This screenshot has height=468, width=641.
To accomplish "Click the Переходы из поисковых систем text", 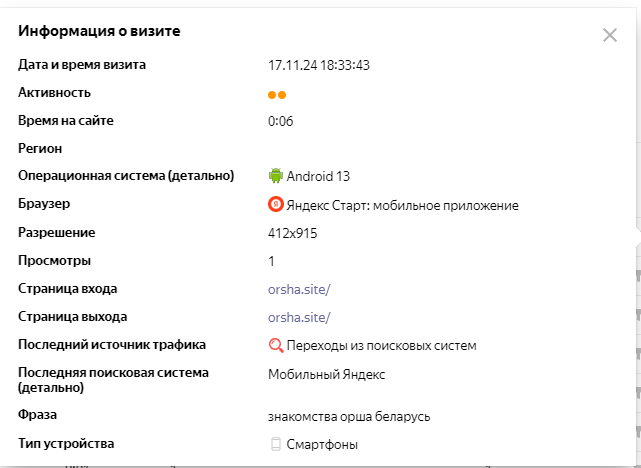I will pyautogui.click(x=381, y=346).
